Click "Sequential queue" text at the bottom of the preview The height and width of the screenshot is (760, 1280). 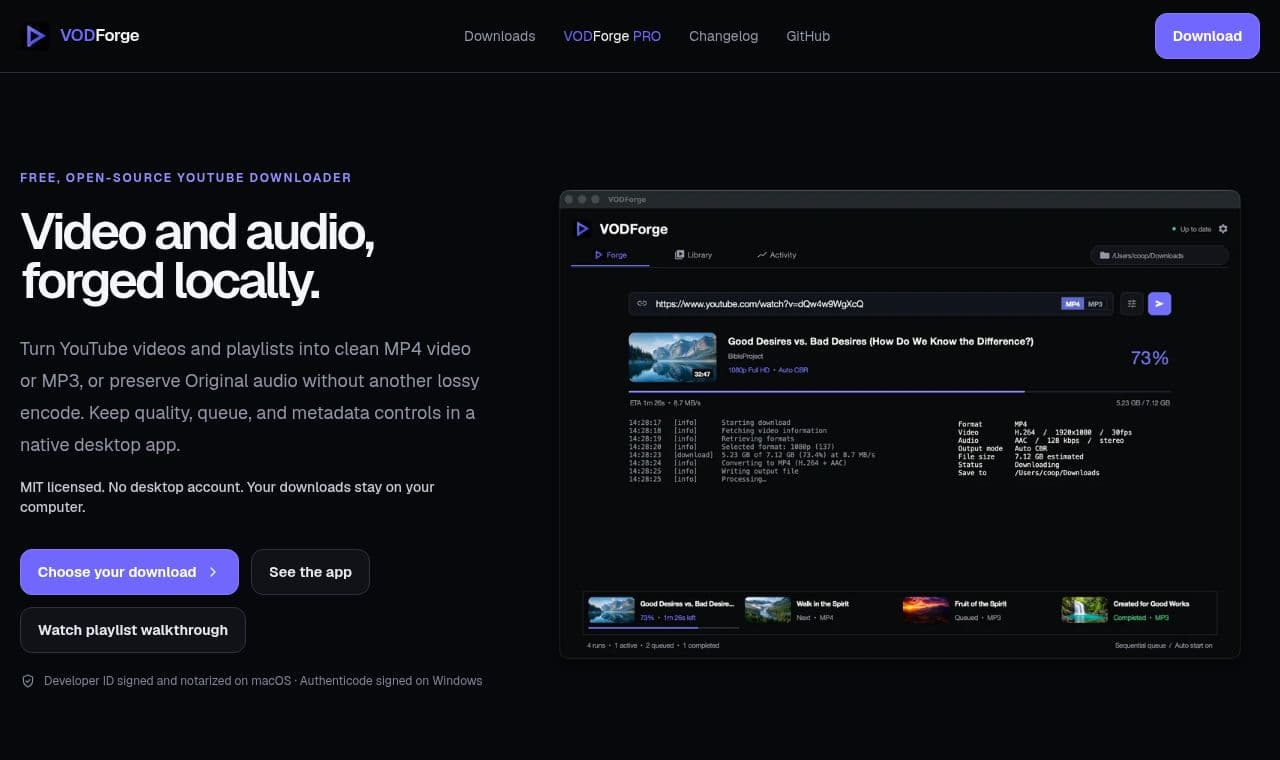1141,646
